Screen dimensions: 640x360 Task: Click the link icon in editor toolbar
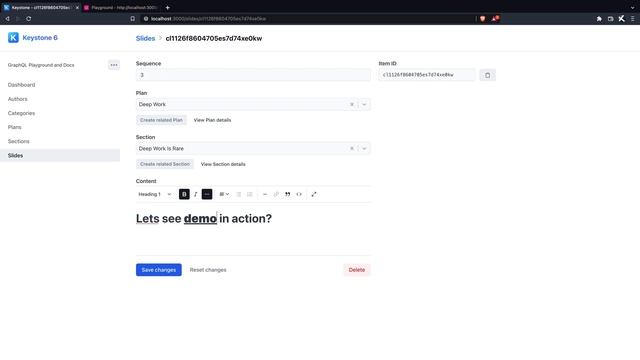(276, 194)
